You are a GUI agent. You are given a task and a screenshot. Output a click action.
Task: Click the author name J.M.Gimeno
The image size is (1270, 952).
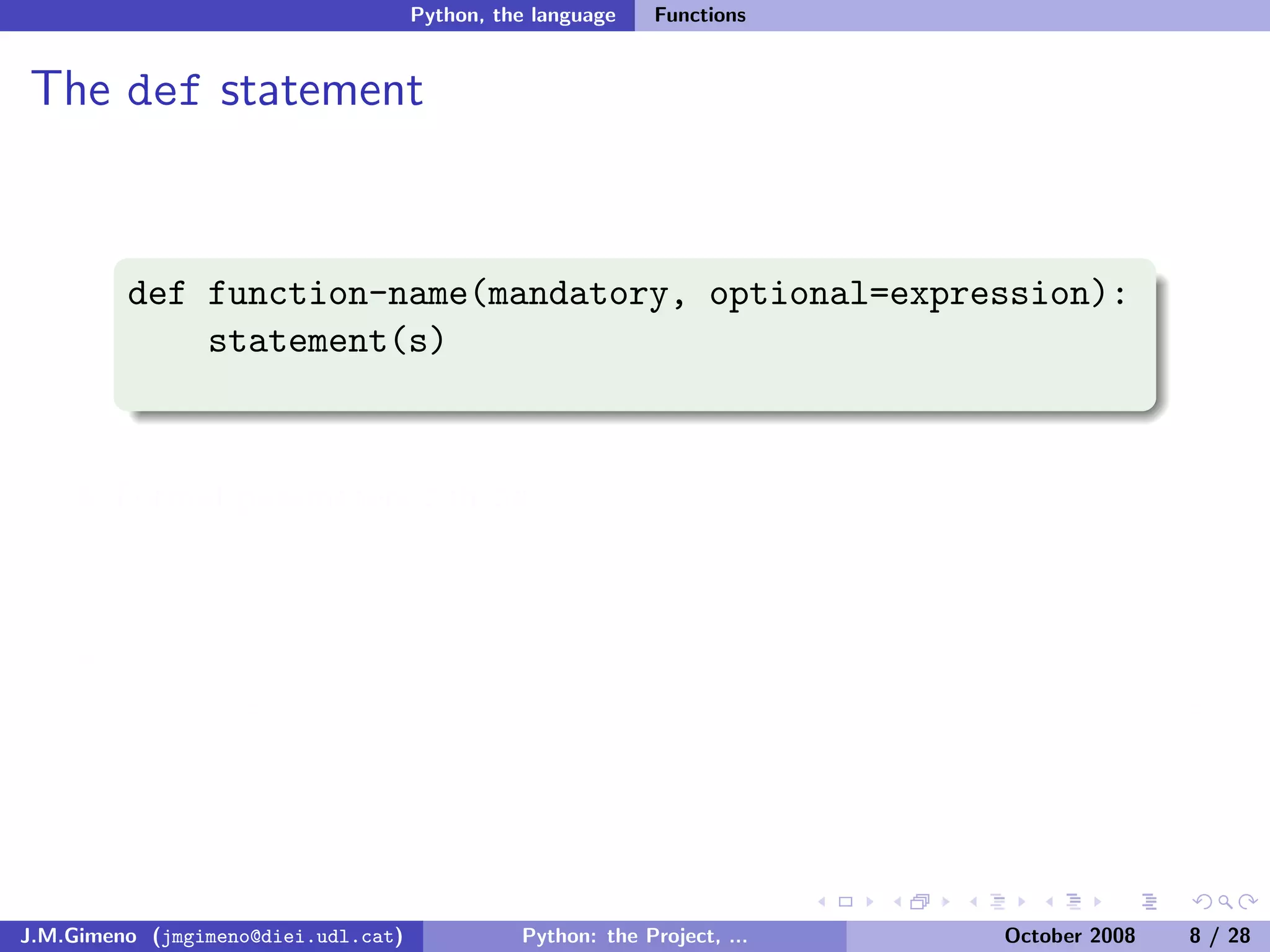click(x=78, y=935)
